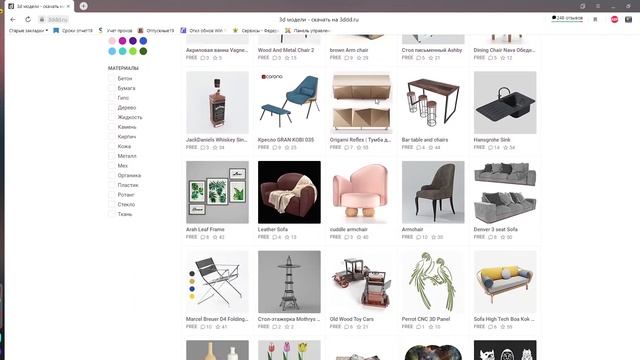Open a new browser tab with plus button

coord(84,6)
